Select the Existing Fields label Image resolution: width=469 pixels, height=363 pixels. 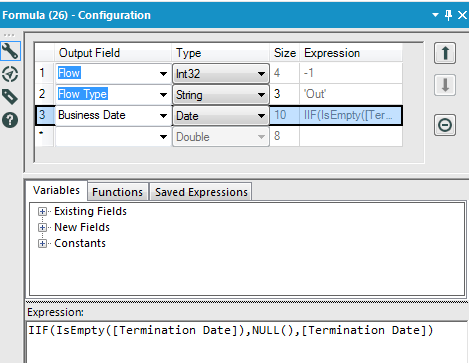coord(90,211)
